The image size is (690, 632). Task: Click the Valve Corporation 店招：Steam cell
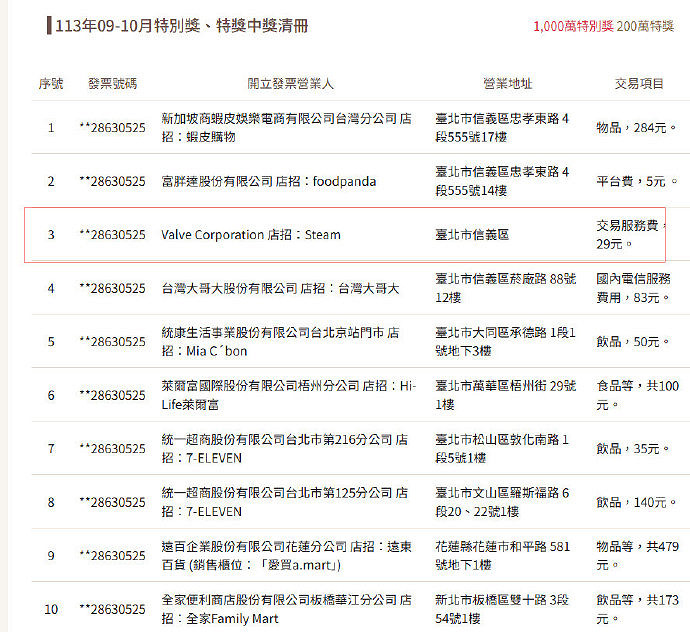click(x=251, y=235)
